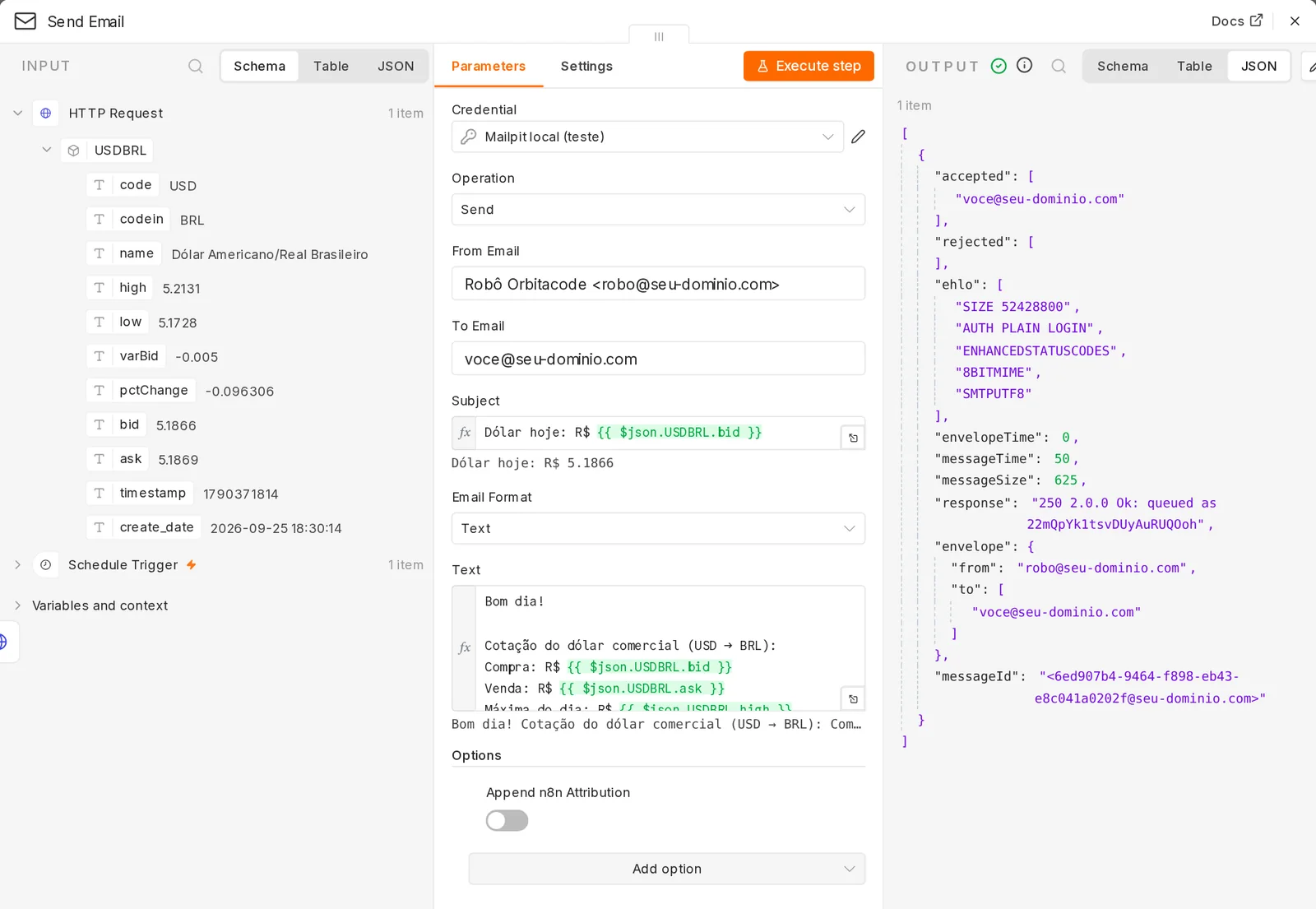Click the pencil icon to edit credential
The height and width of the screenshot is (909, 1316).
[x=858, y=137]
